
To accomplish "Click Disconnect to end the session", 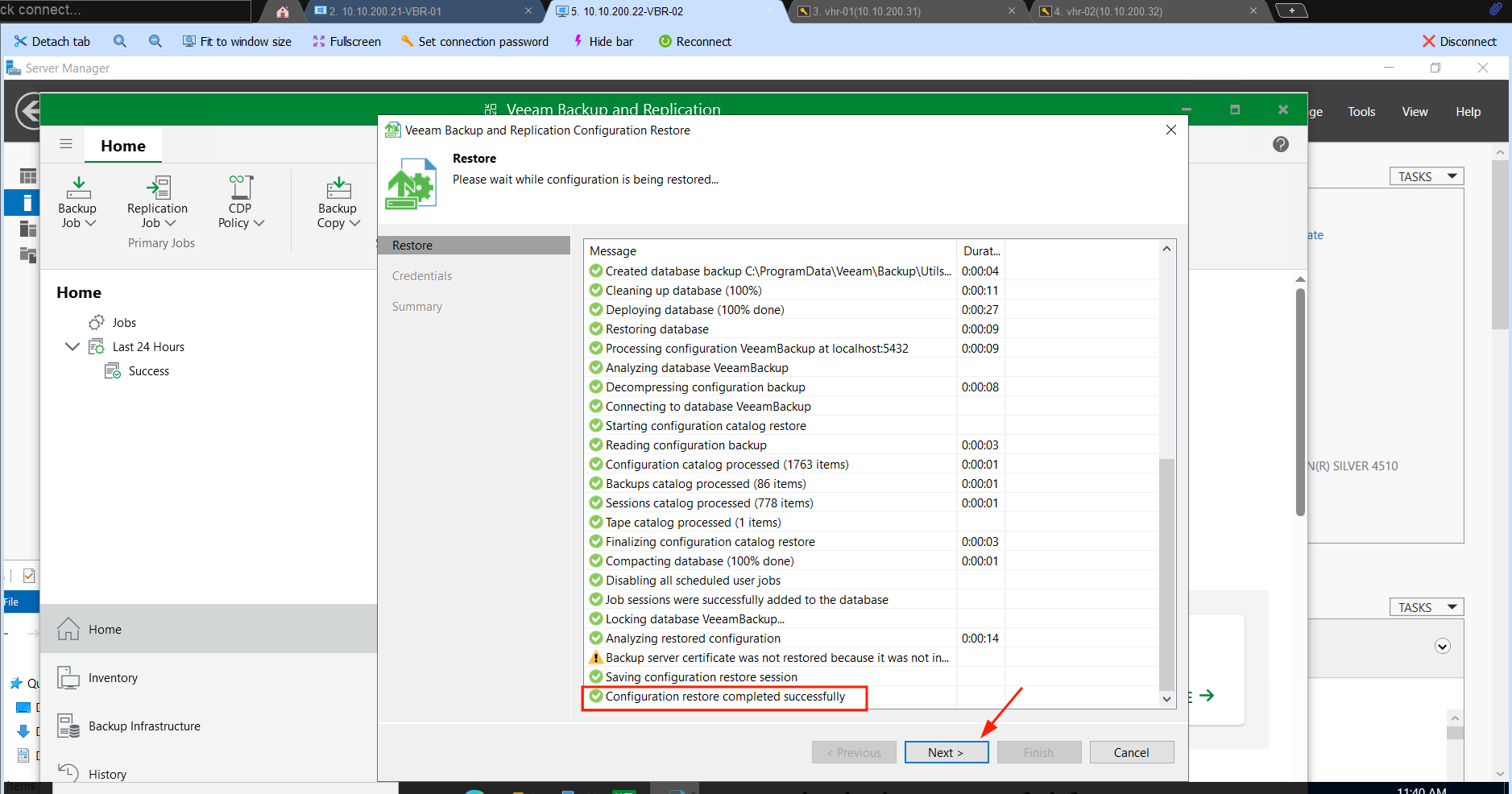I will (1459, 41).
